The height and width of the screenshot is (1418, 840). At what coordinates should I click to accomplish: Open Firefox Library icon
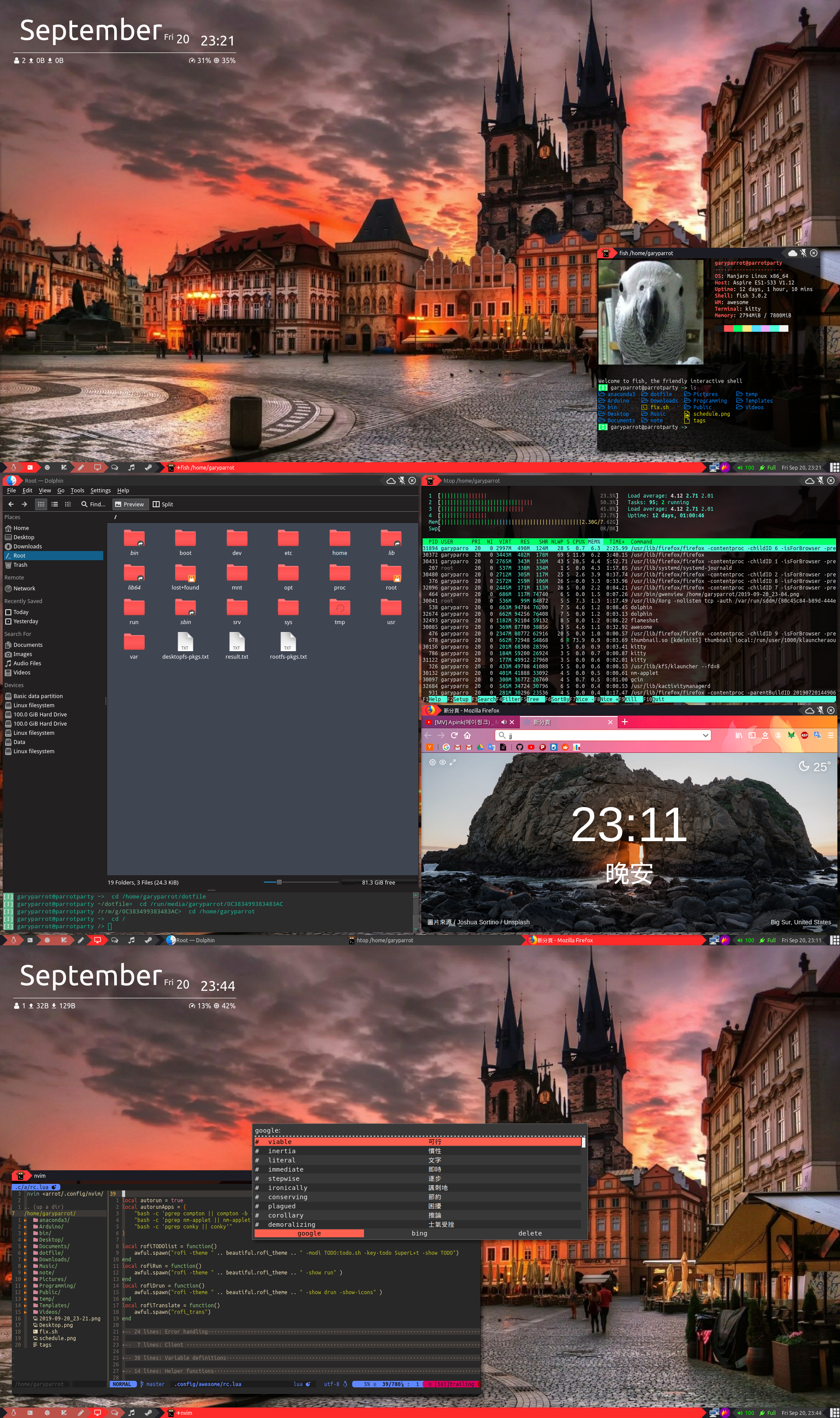(x=738, y=735)
